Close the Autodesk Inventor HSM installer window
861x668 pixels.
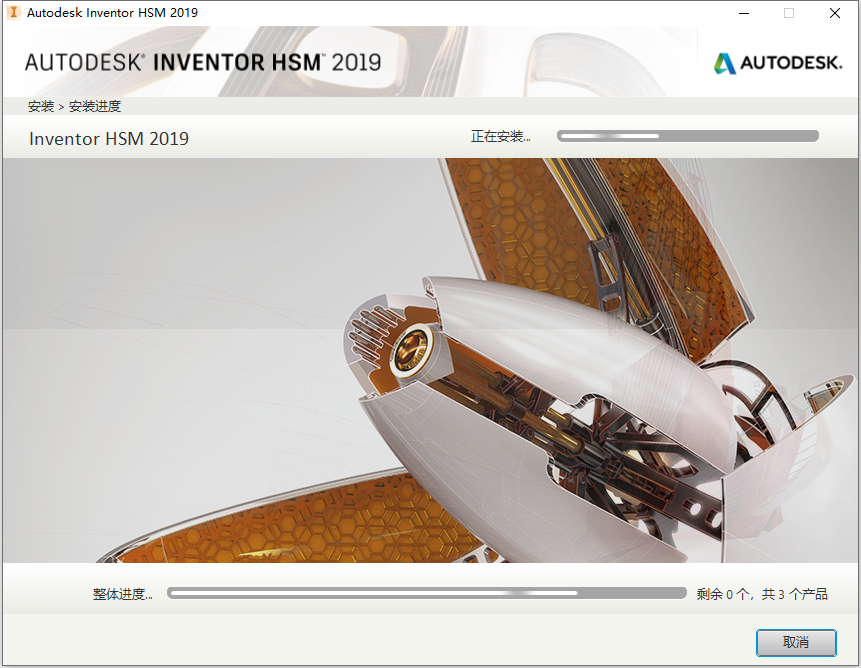[x=835, y=13]
